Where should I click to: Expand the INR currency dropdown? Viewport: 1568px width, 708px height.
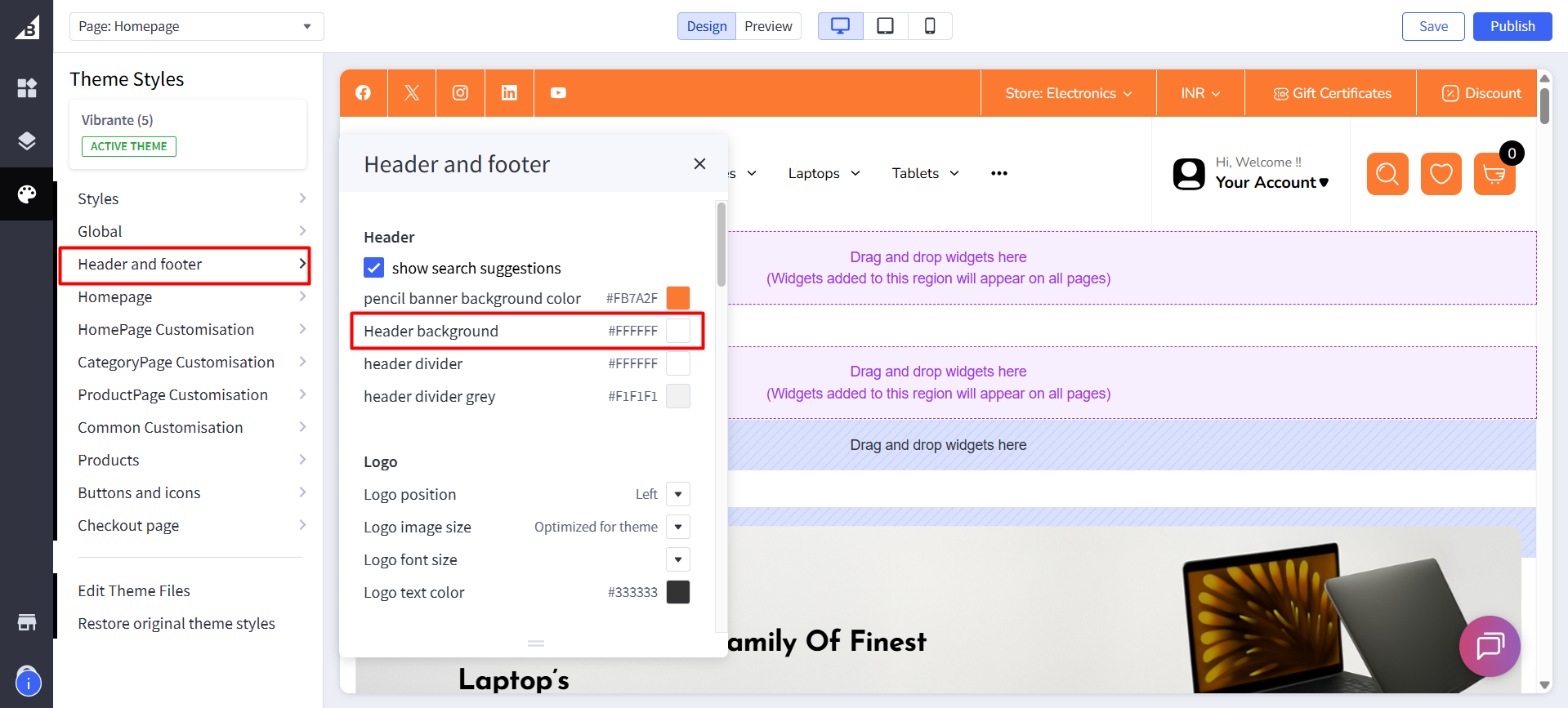(x=1200, y=93)
